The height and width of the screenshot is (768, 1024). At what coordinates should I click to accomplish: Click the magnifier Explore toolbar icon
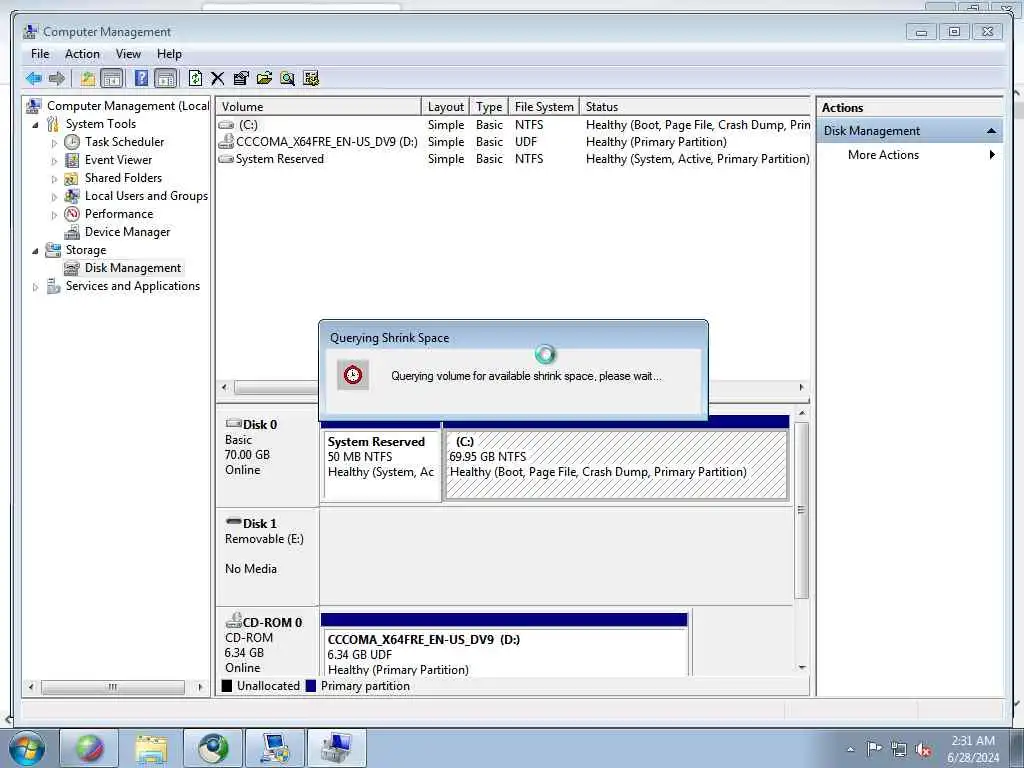[287, 79]
